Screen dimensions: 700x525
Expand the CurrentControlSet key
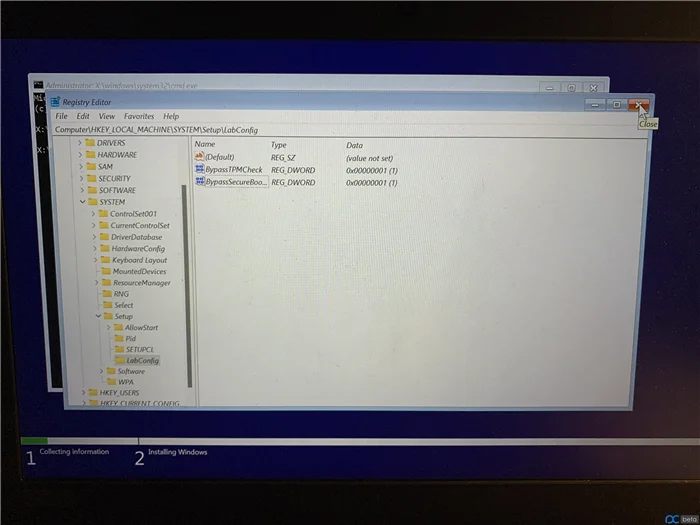click(x=94, y=225)
